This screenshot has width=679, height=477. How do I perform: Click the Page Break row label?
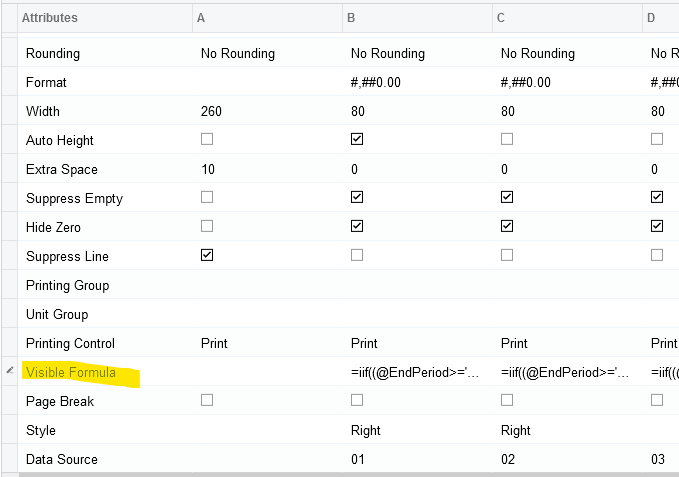(60, 401)
